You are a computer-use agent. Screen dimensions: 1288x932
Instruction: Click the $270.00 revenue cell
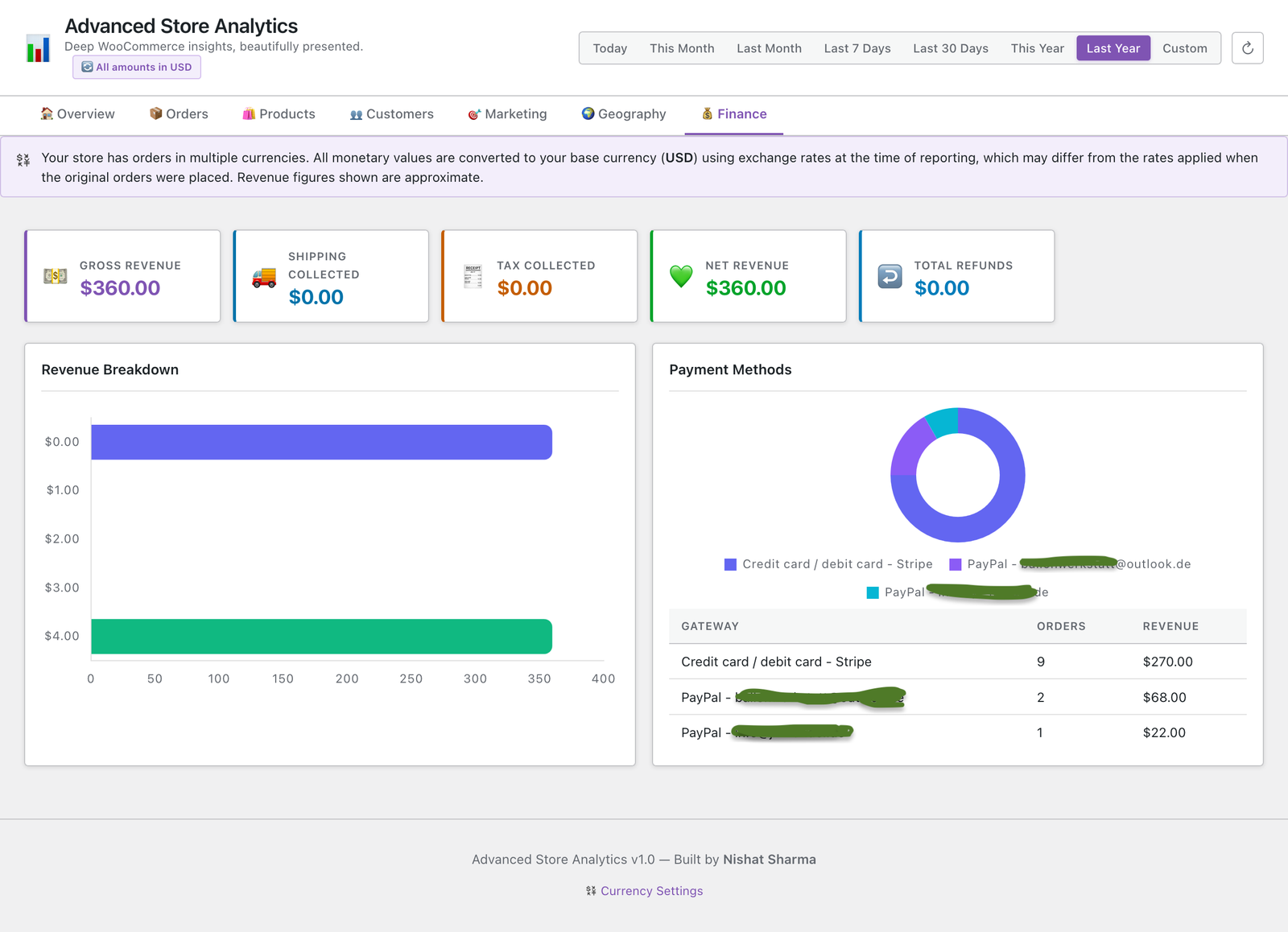(1167, 662)
